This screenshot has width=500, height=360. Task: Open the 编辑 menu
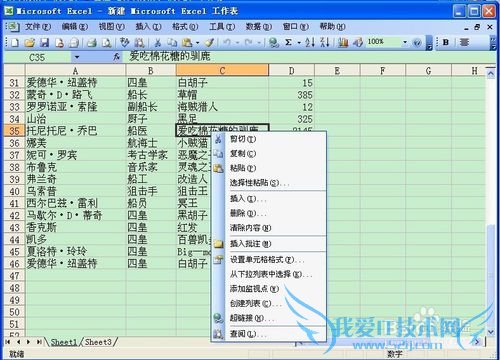click(75, 26)
